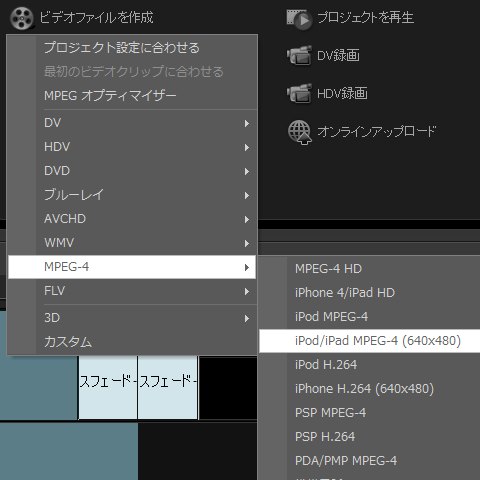Expand DVD submenu arrow
Viewport: 480px width, 480px height.
click(247, 171)
